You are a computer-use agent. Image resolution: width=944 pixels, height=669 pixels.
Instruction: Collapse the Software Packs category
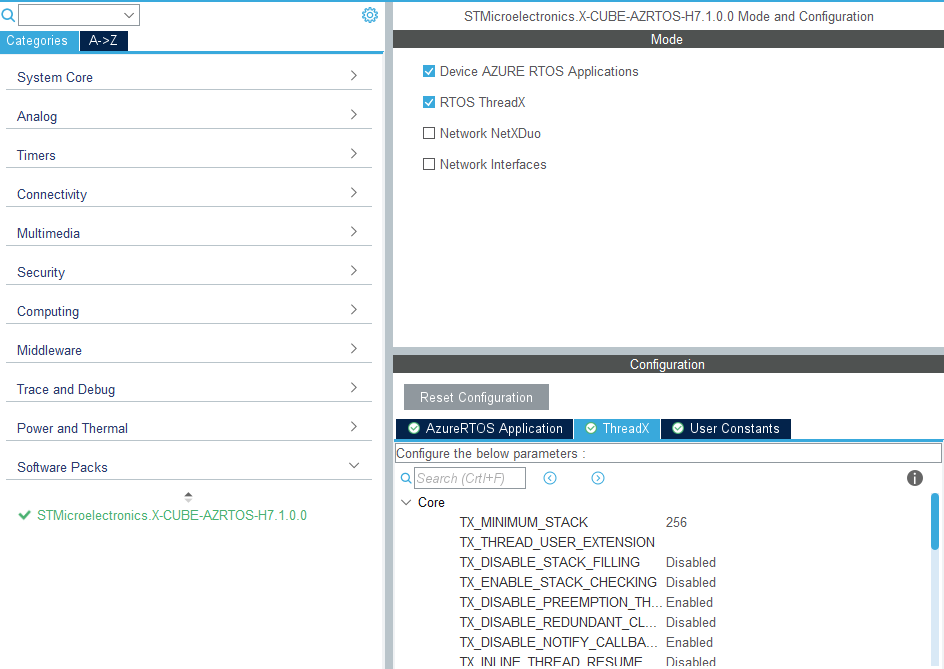pos(188,467)
